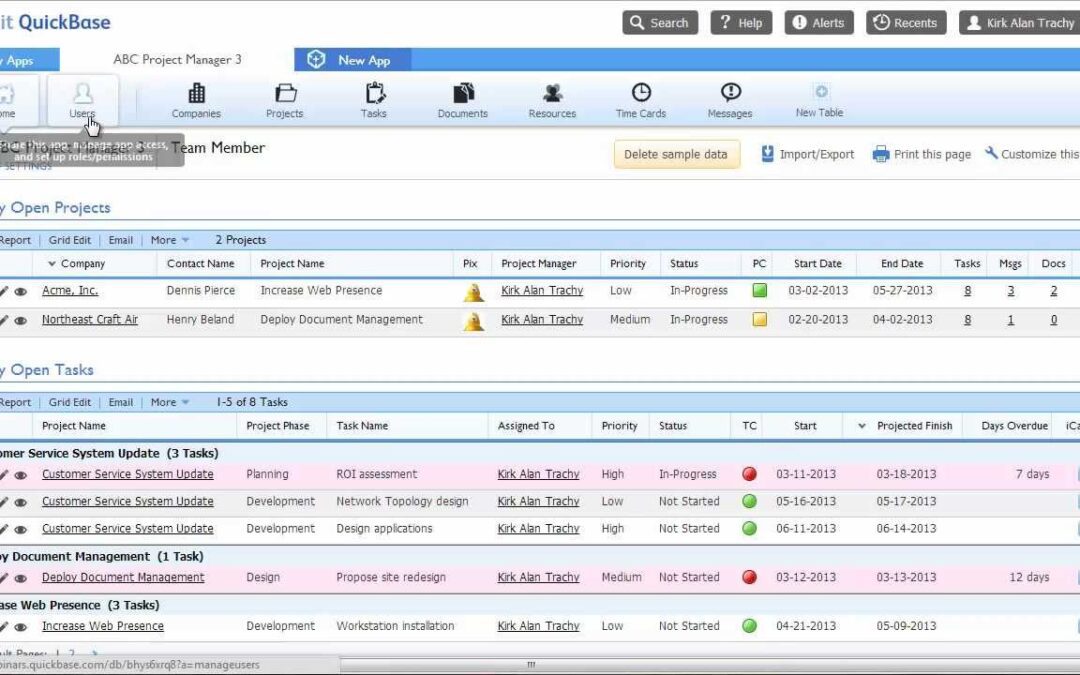
Task: Click the Assigned To column header
Action: (526, 426)
